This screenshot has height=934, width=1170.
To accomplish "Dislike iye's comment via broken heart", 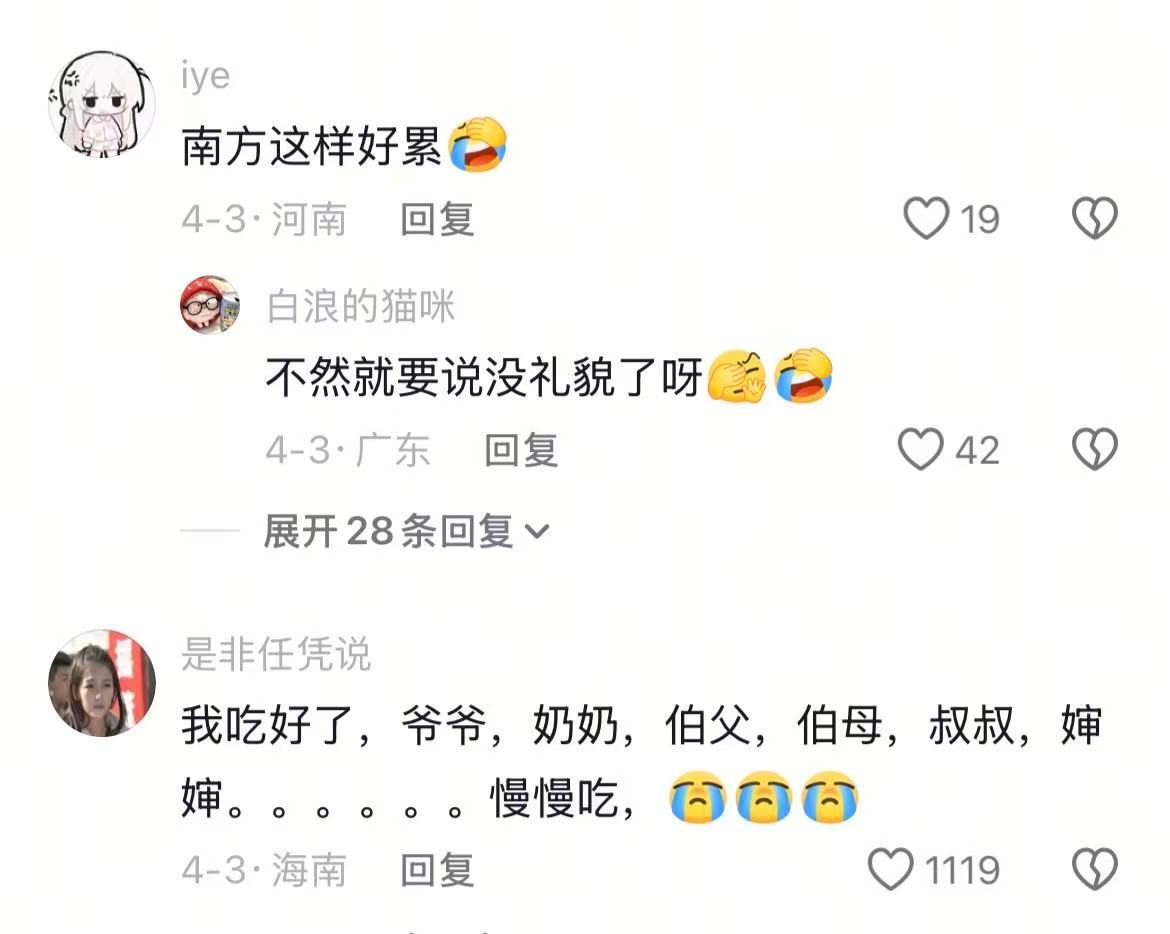I will pos(1095,219).
